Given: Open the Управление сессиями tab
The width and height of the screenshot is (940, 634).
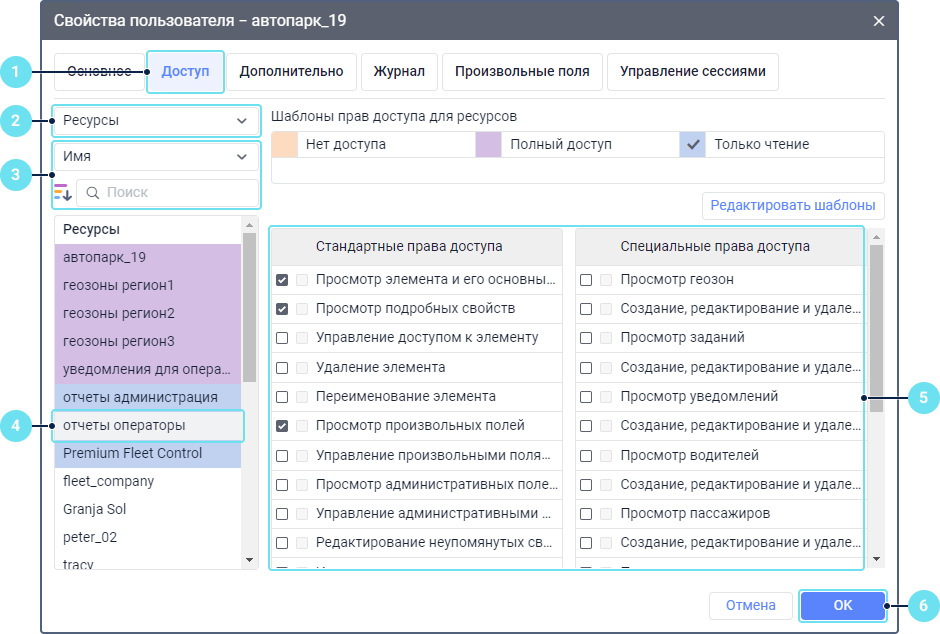Looking at the screenshot, I should coord(692,72).
